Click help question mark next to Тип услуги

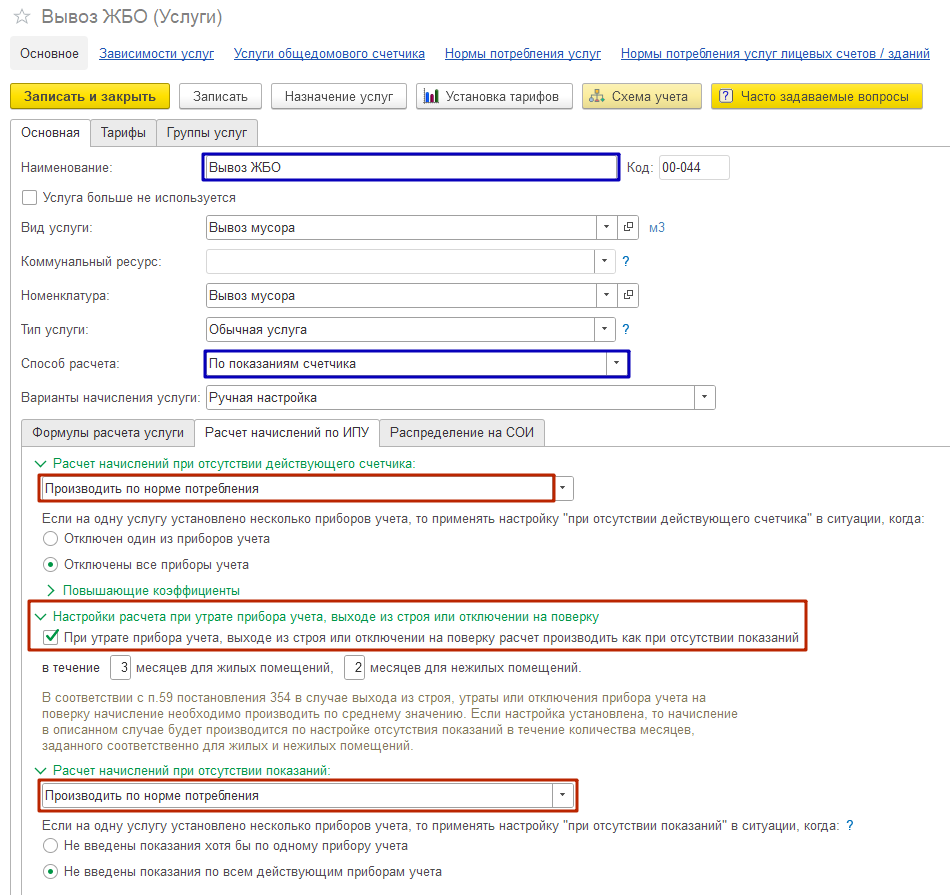626,329
